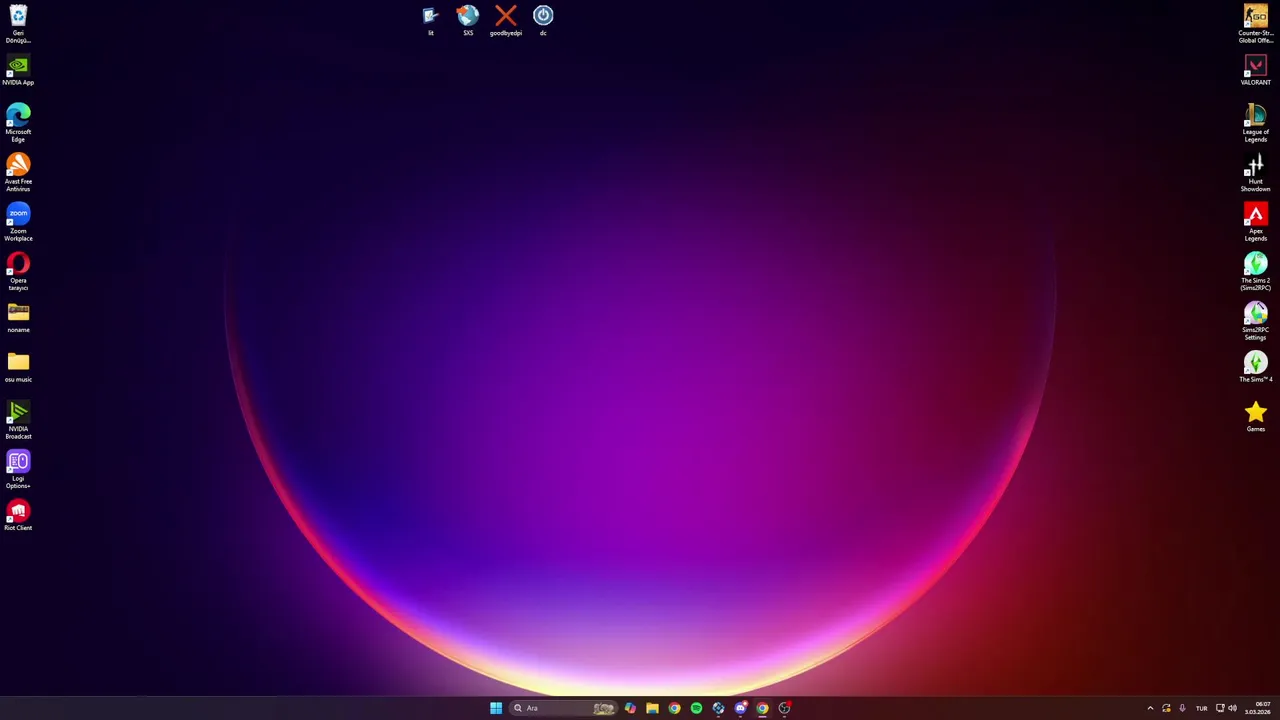Viewport: 1280px width, 720px height.
Task: Open Spotify from the taskbar
Action: click(696, 708)
